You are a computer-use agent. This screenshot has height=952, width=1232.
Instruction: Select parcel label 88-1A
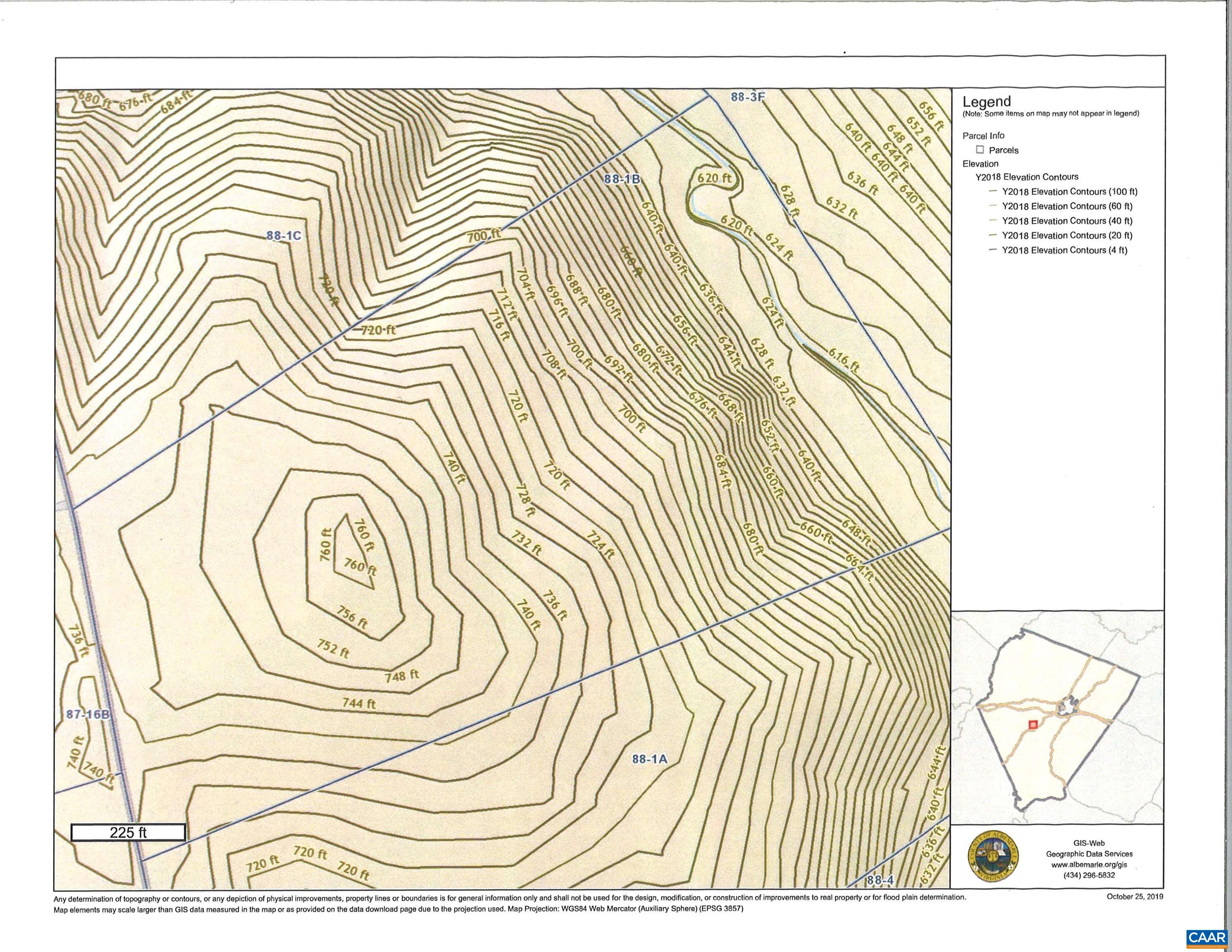(x=649, y=759)
